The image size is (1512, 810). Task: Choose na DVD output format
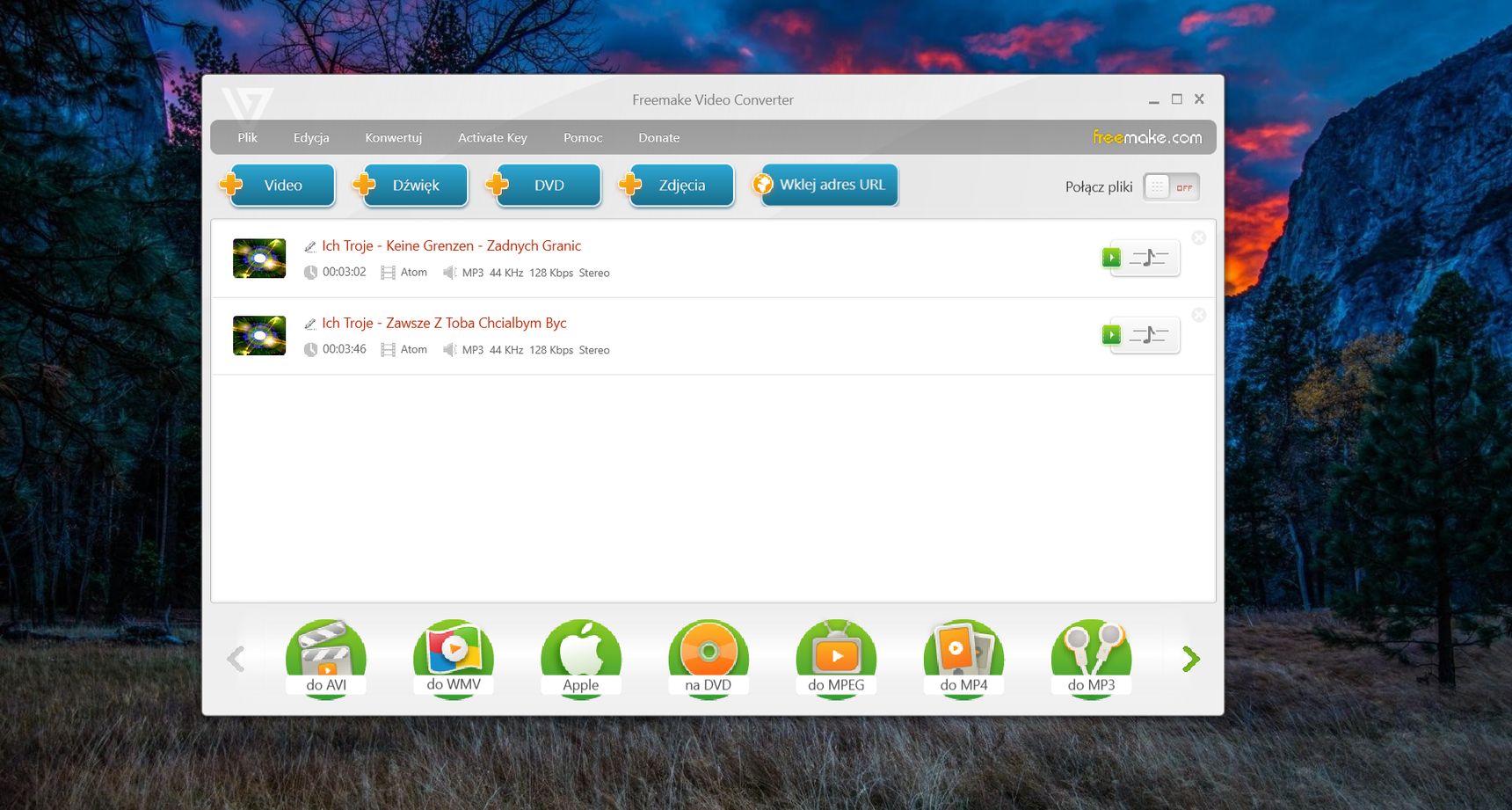[709, 660]
